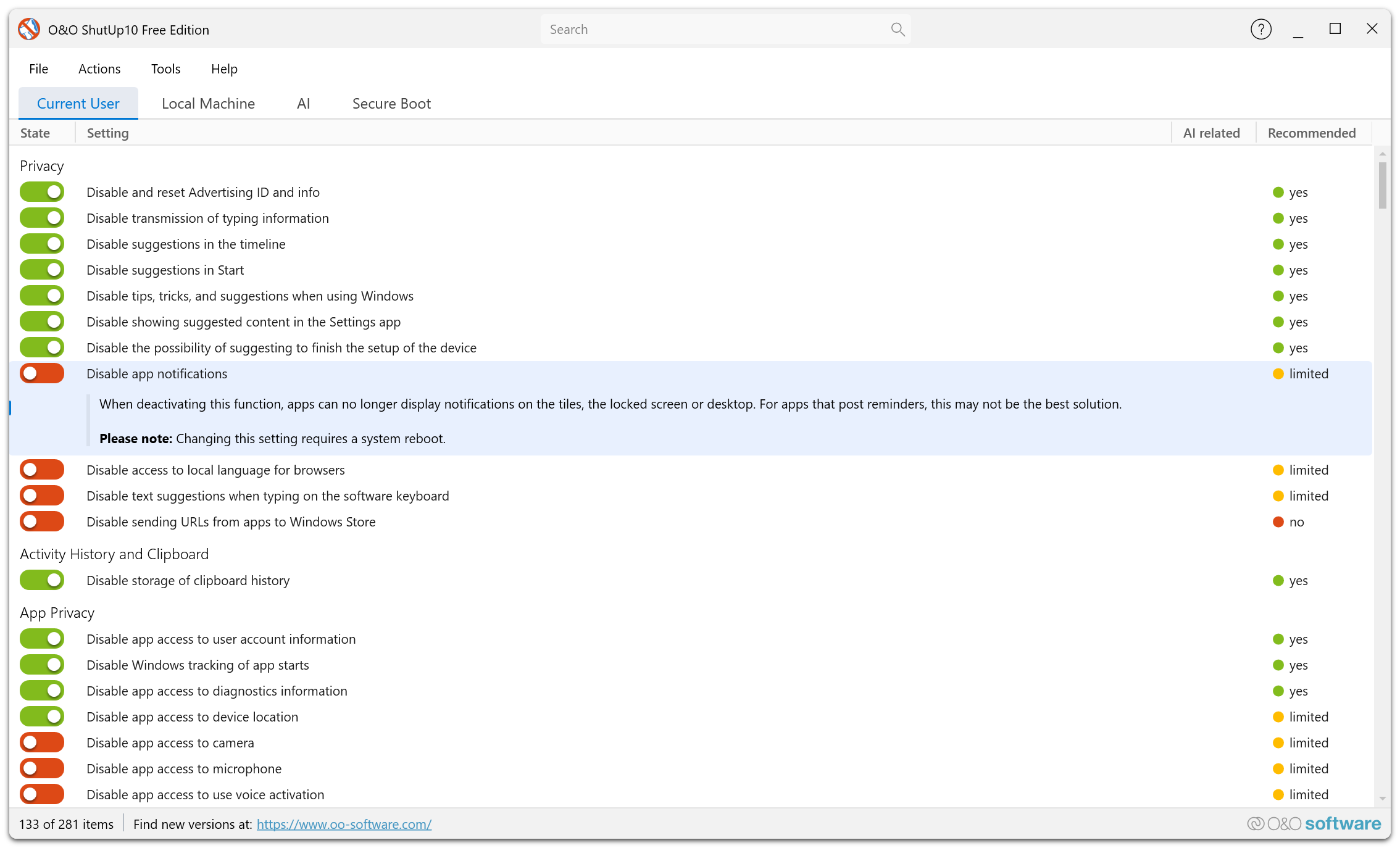Open the File menu

click(x=38, y=69)
